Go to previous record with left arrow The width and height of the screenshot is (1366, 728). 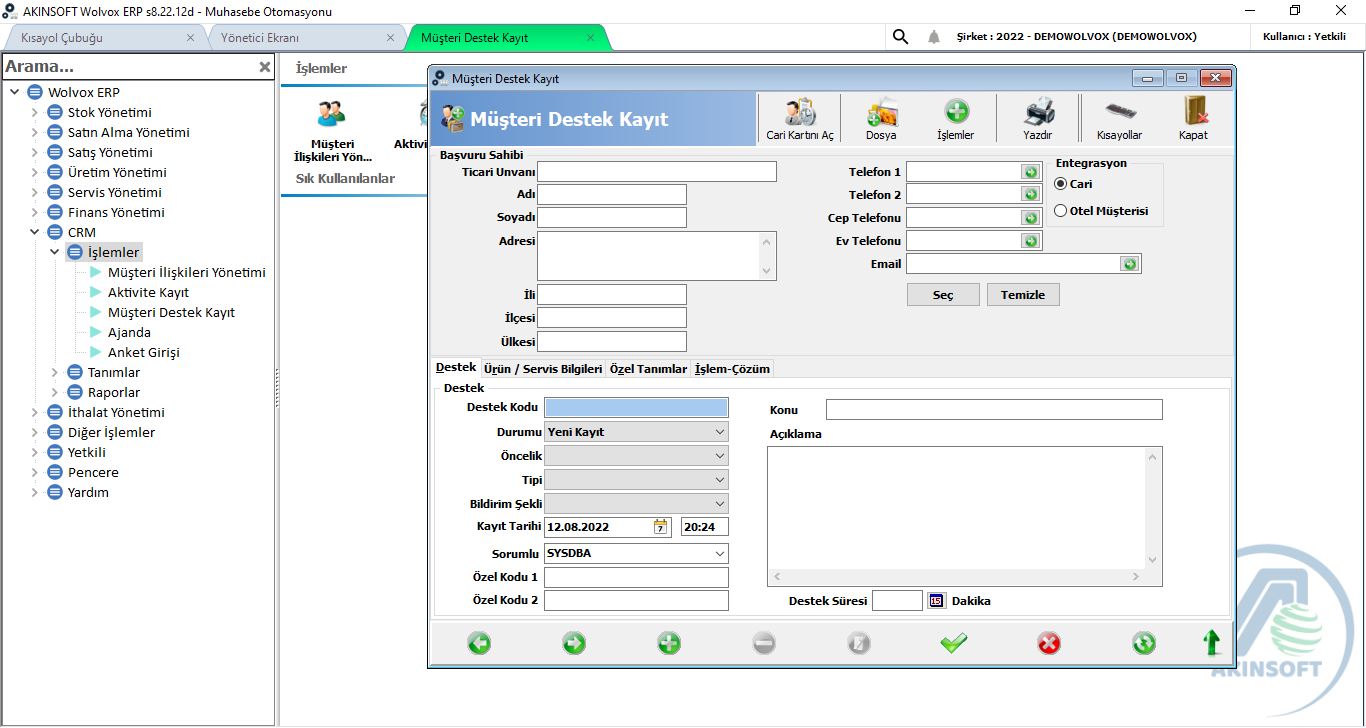point(479,643)
